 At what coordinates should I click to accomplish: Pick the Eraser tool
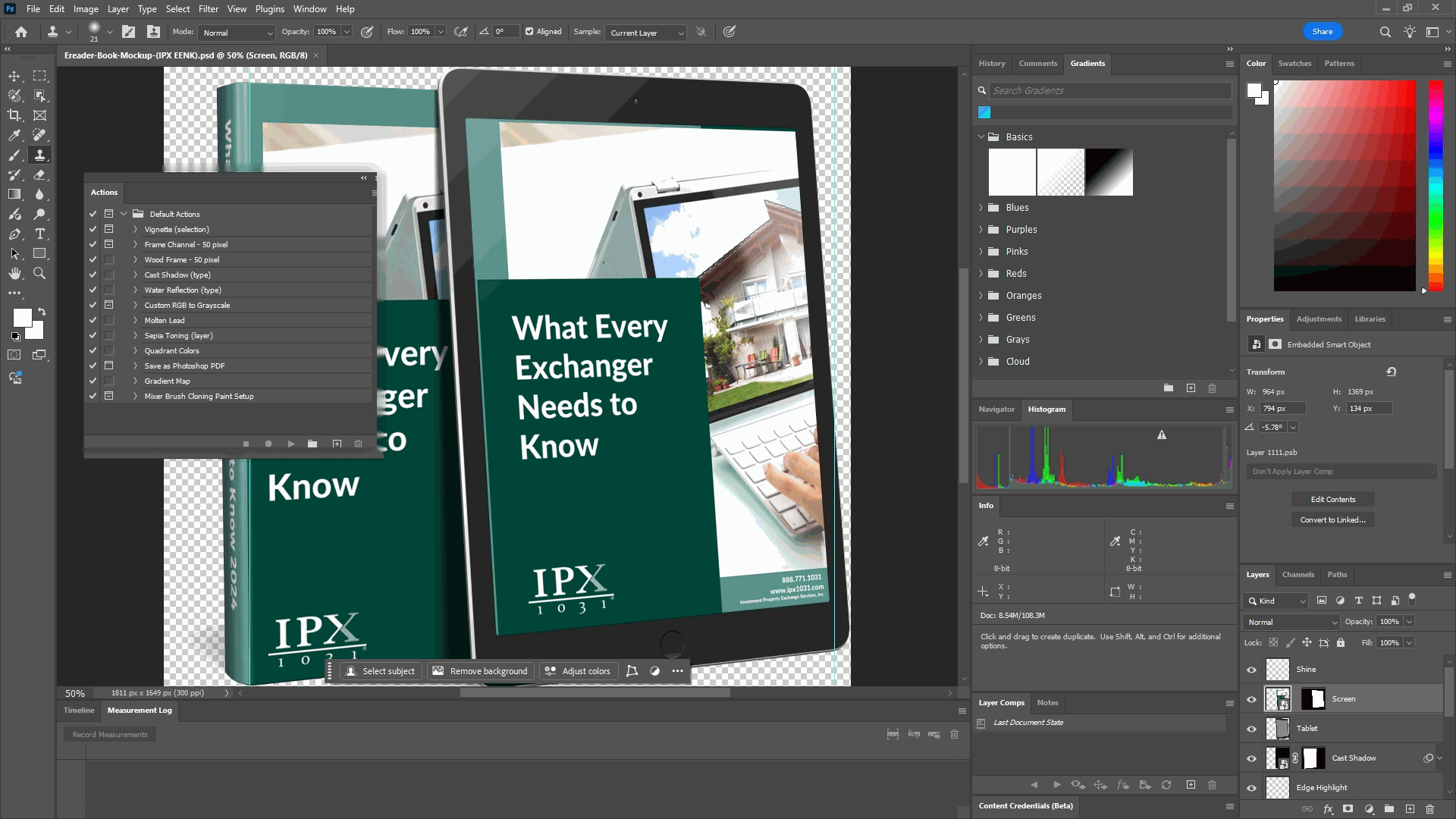[40, 174]
